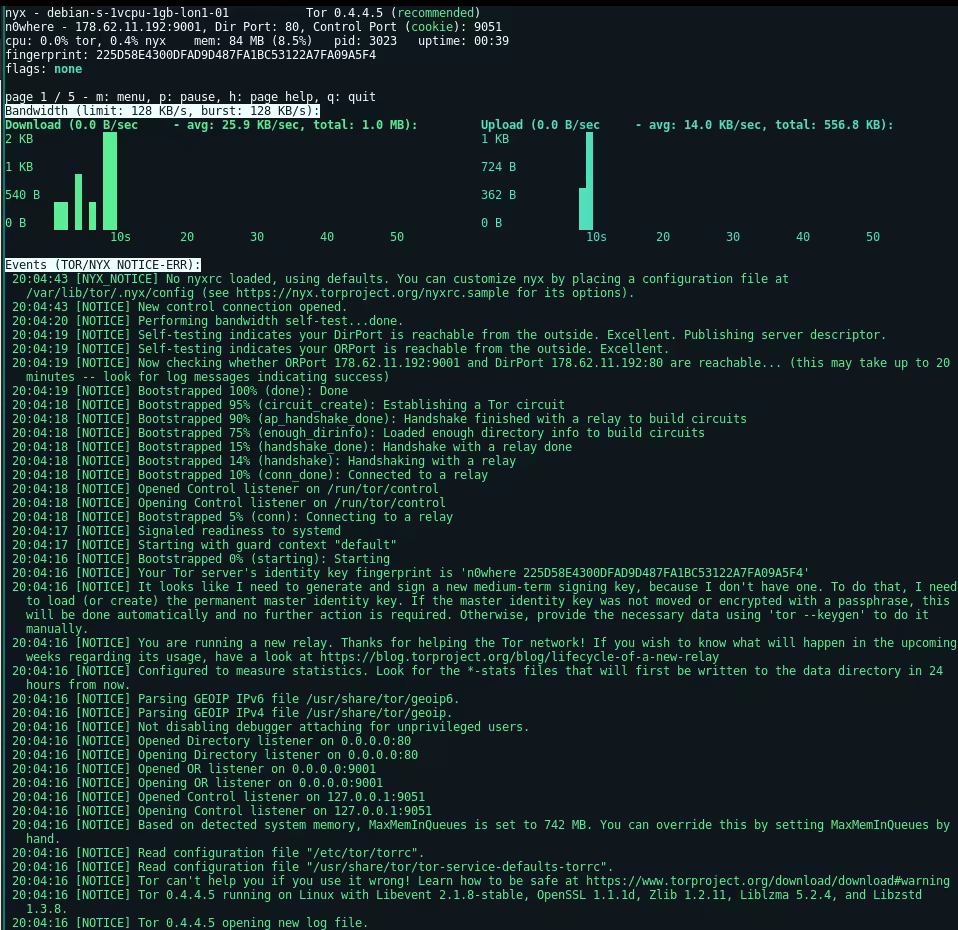Click the tallest download graph bar
The height and width of the screenshot is (930, 958).
click(110, 180)
